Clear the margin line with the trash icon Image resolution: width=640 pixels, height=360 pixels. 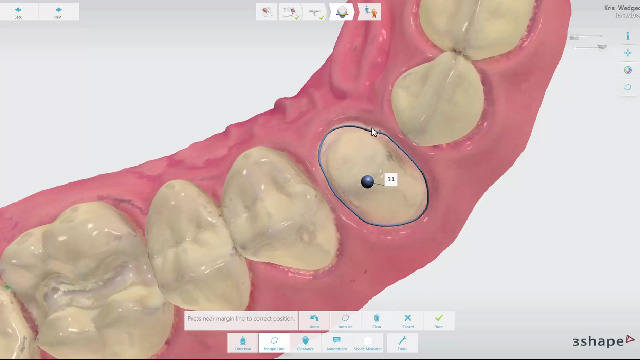(376, 321)
